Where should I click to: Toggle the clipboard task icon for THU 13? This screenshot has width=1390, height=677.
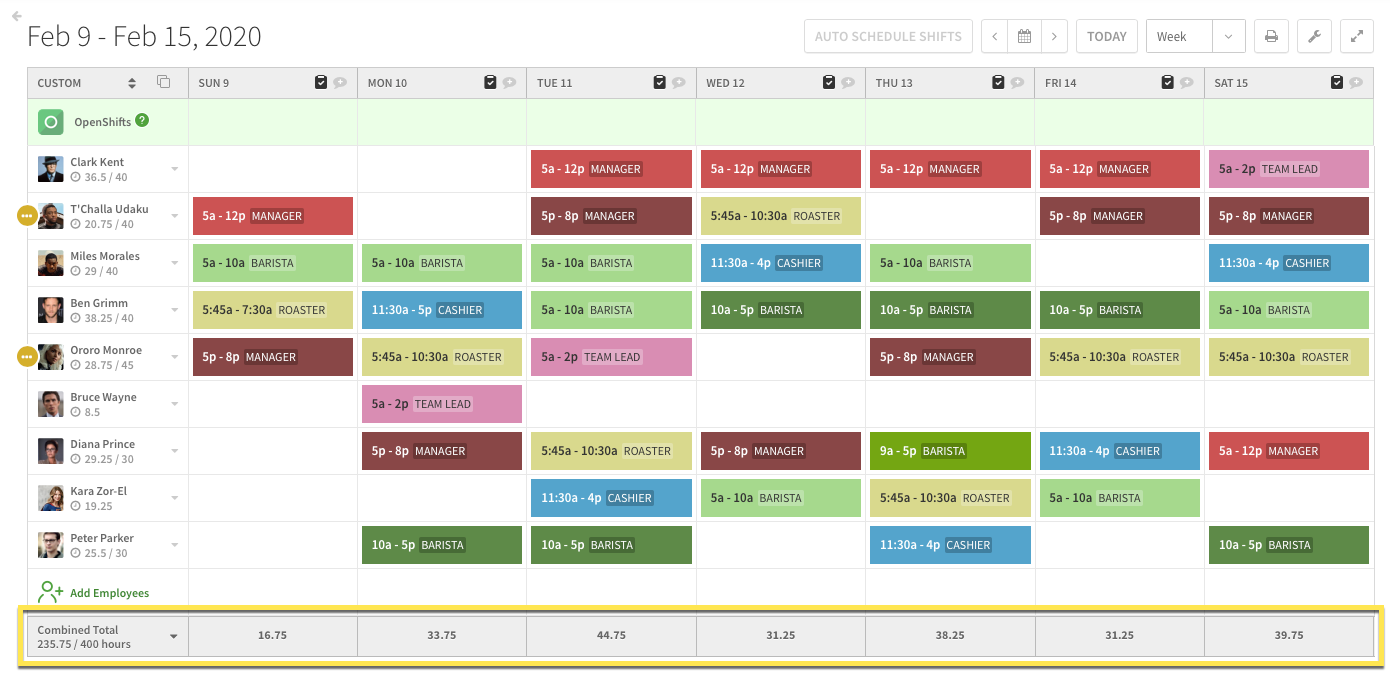point(998,83)
